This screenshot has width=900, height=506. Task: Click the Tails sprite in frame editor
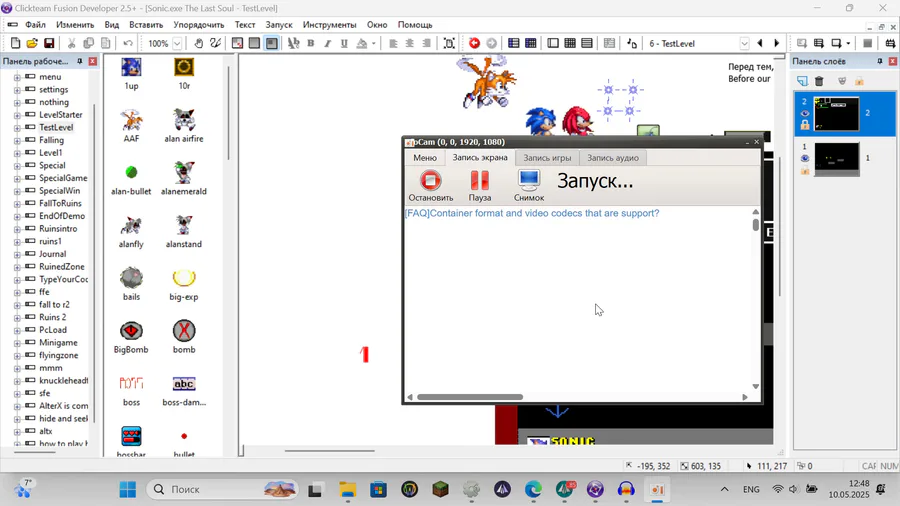tap(487, 82)
